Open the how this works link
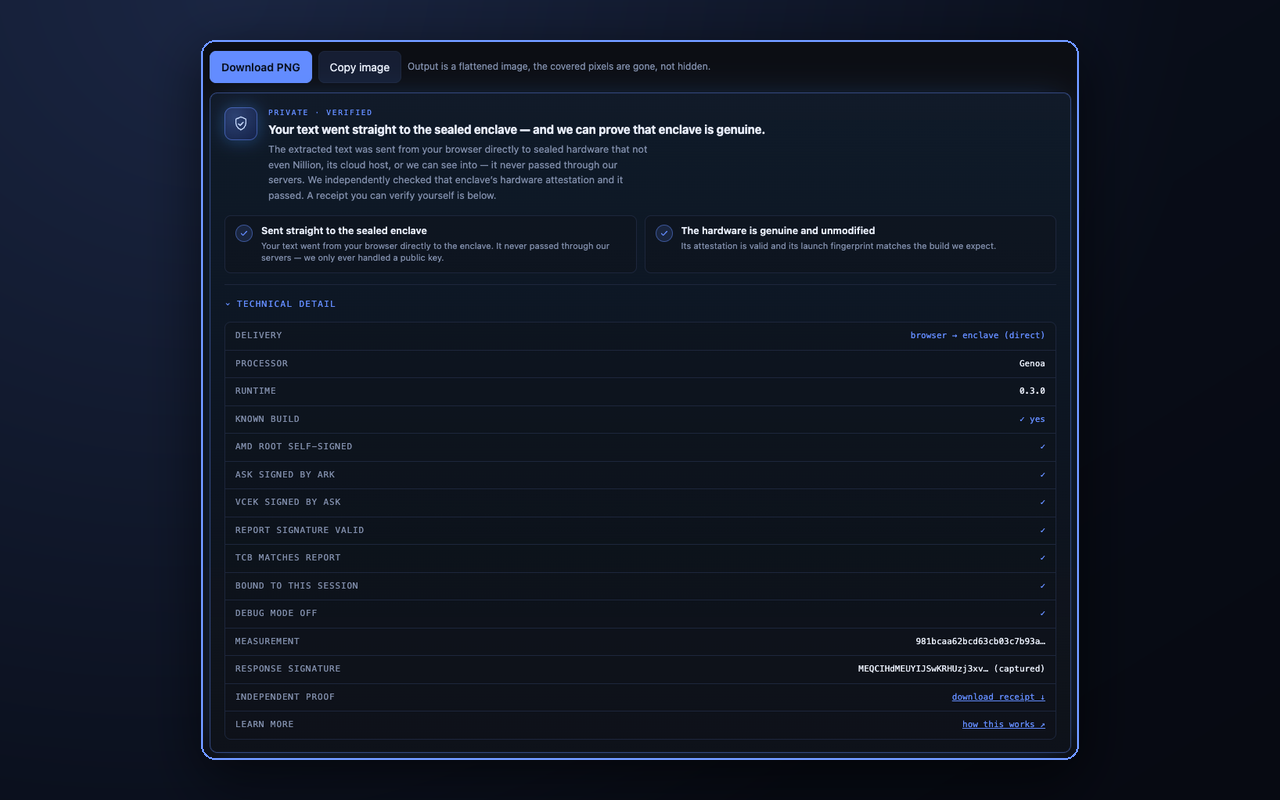 pos(1004,724)
